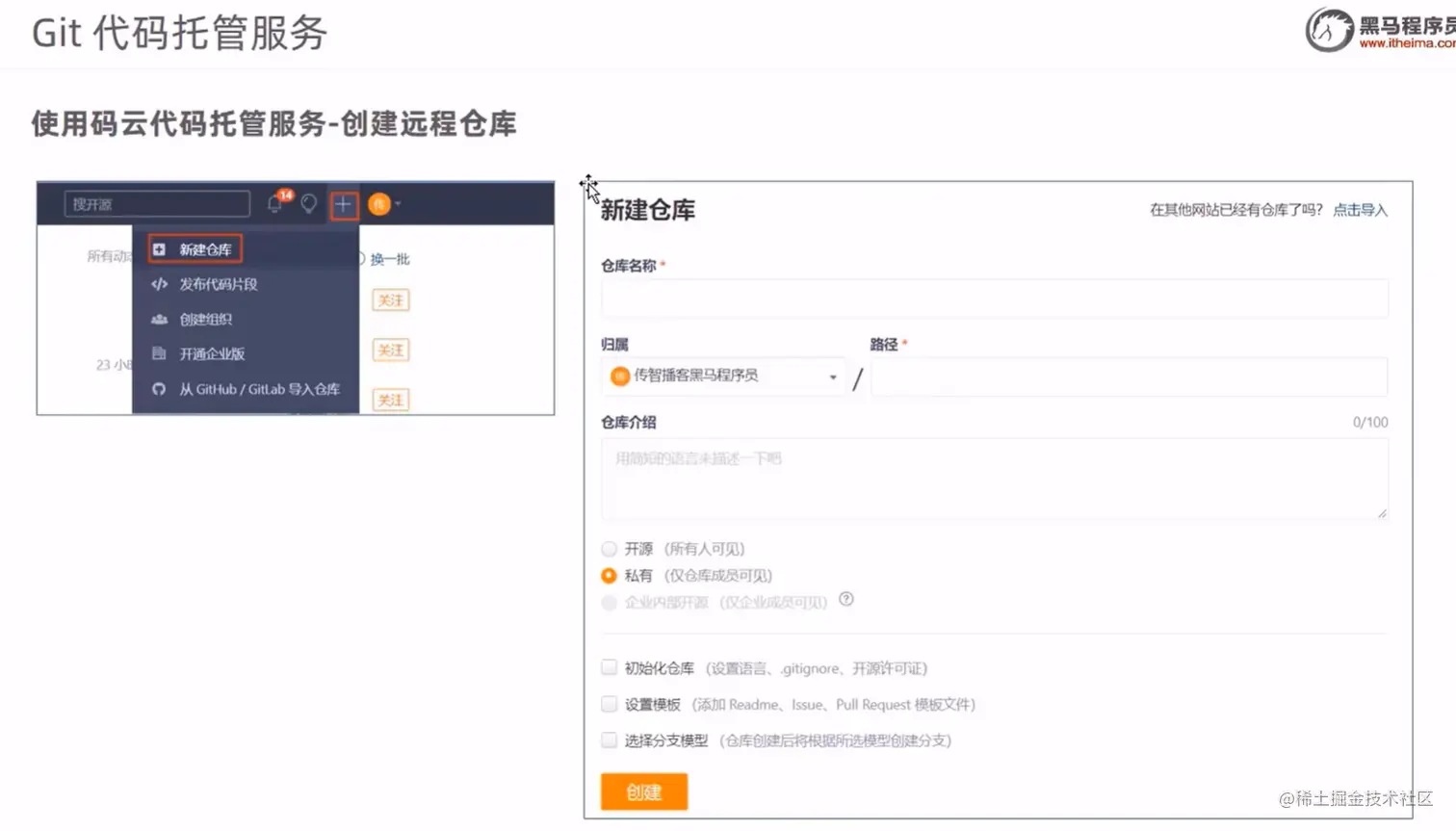Click the orange 创建 button
1456x831 pixels.
click(x=642, y=791)
